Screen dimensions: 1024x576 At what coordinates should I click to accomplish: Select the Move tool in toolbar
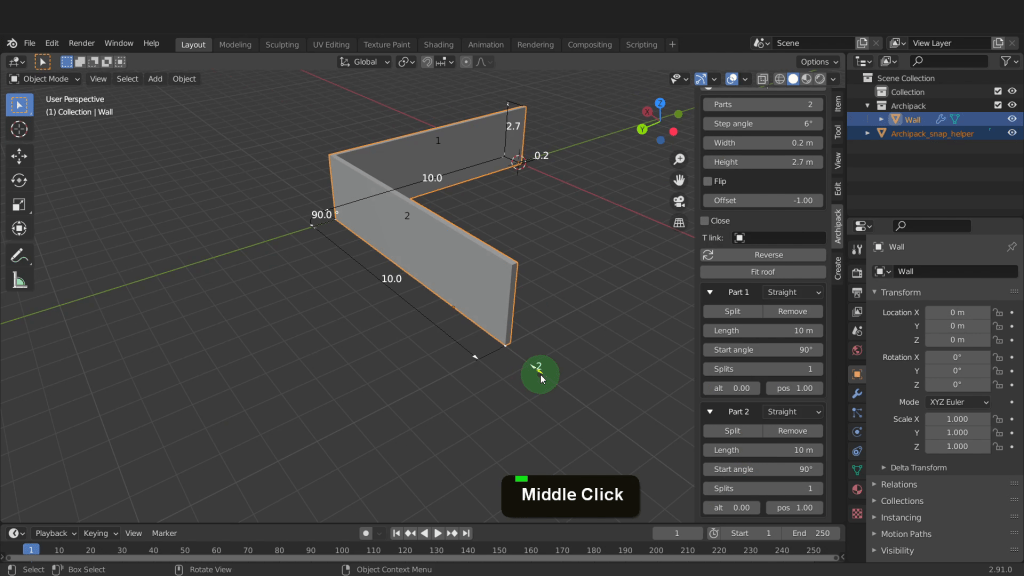click(x=19, y=155)
